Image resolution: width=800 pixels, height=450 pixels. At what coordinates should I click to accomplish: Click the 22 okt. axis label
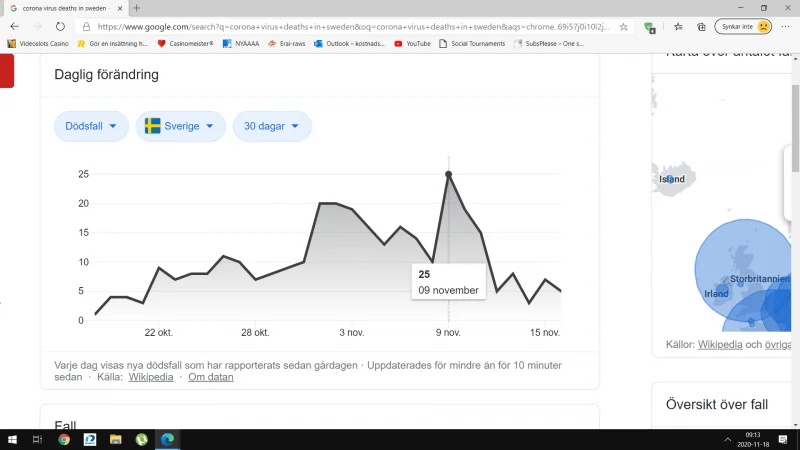tap(159, 333)
